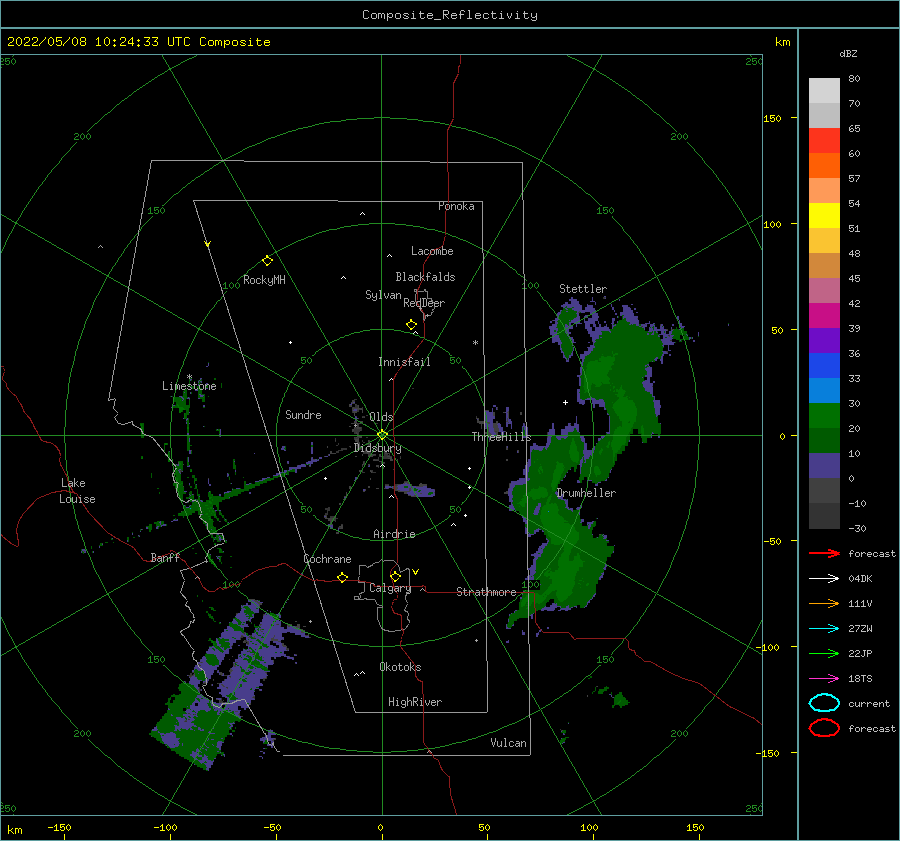Viewport: 900px width, 841px height.
Task: Click the Banff label
Action: pos(165,558)
